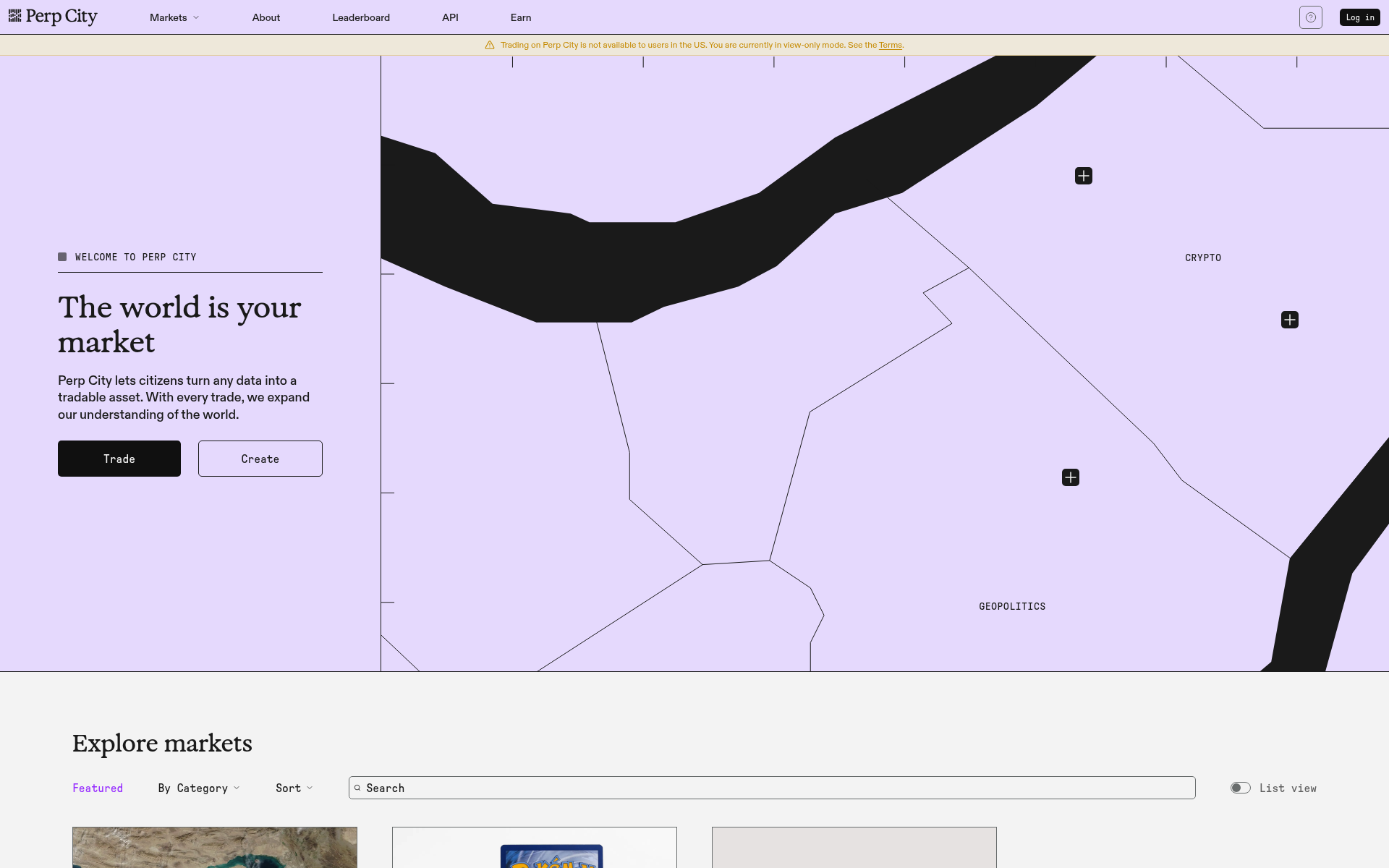
Task: Click the Search markets input field
Action: 772,788
